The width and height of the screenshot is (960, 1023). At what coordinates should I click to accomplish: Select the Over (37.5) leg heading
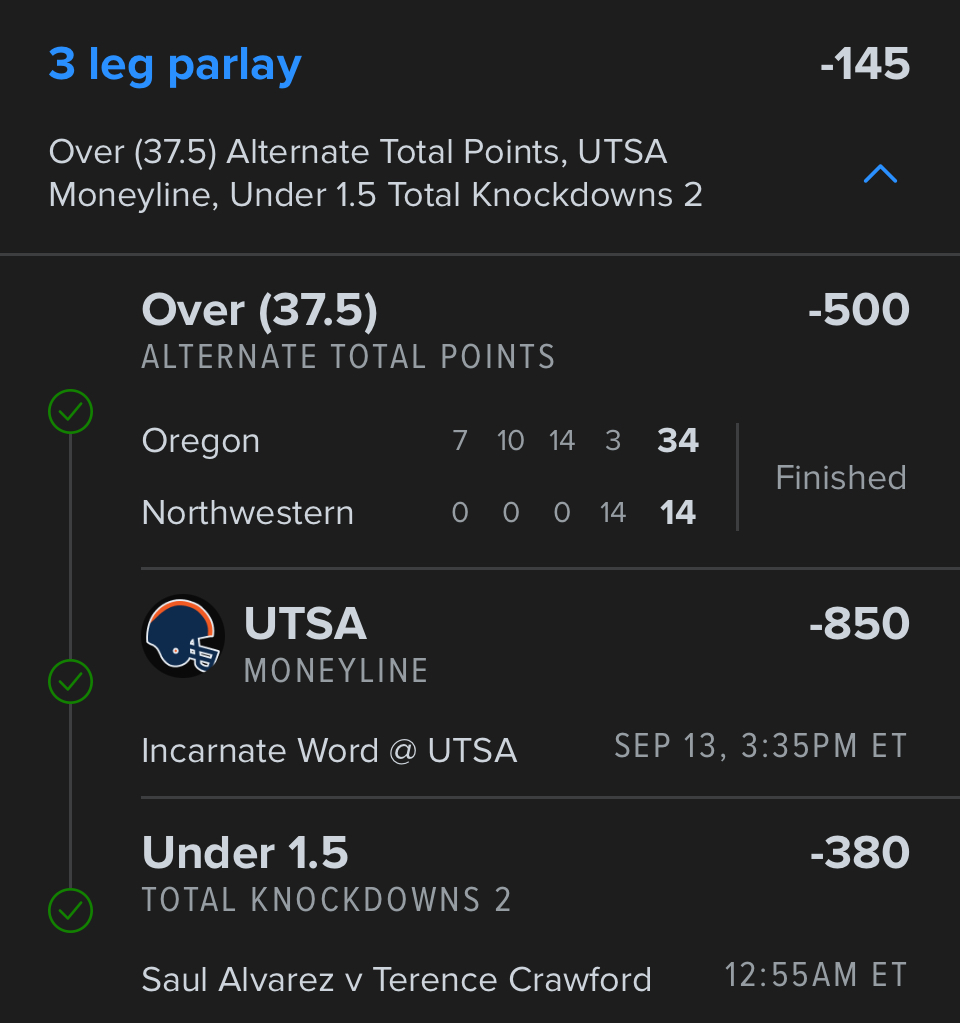tap(260, 311)
